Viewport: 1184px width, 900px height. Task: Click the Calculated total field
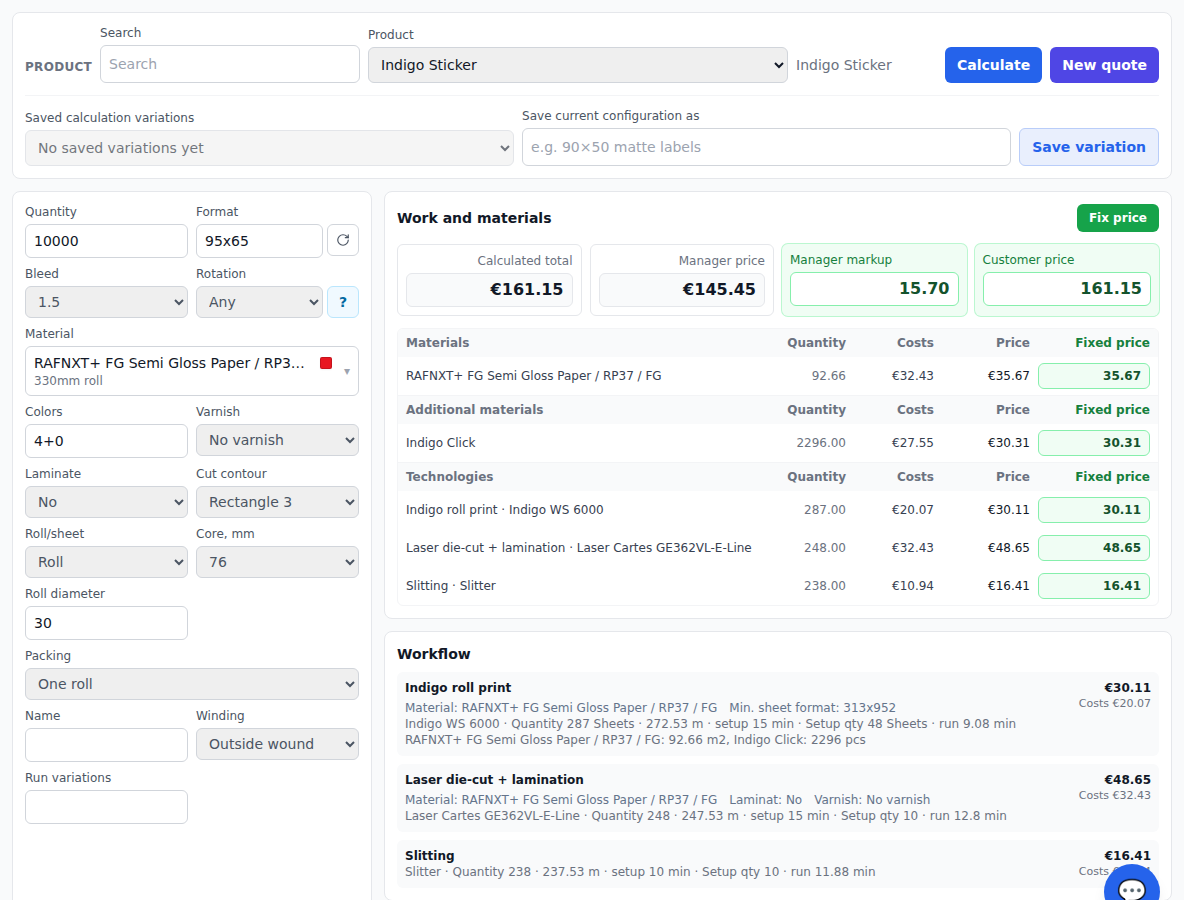tap(489, 289)
